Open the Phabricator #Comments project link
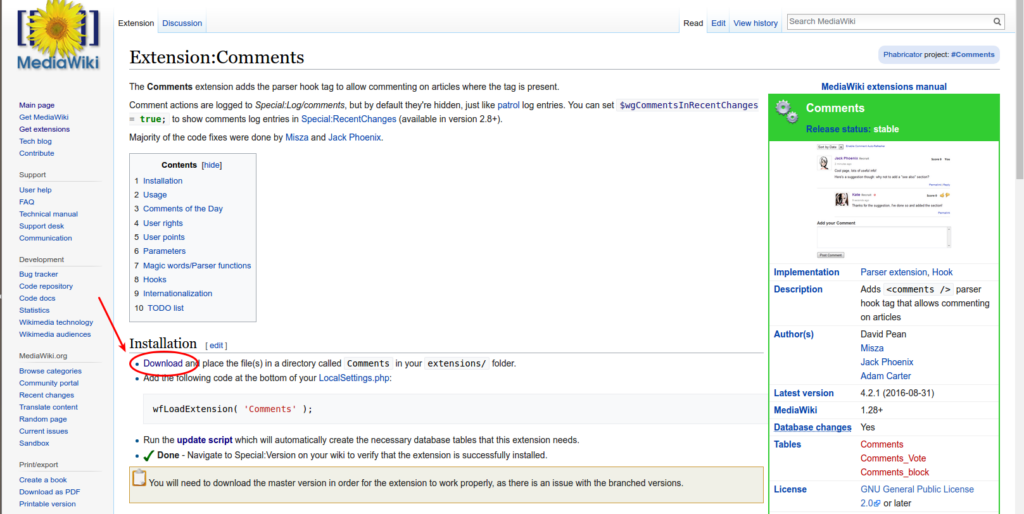The image size is (1024, 514). tap(972, 55)
